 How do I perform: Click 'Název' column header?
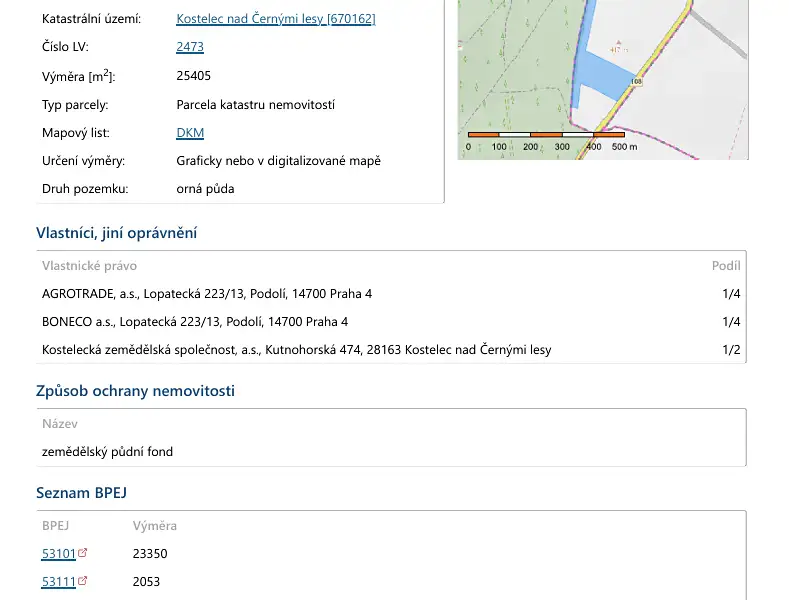pyautogui.click(x=60, y=424)
